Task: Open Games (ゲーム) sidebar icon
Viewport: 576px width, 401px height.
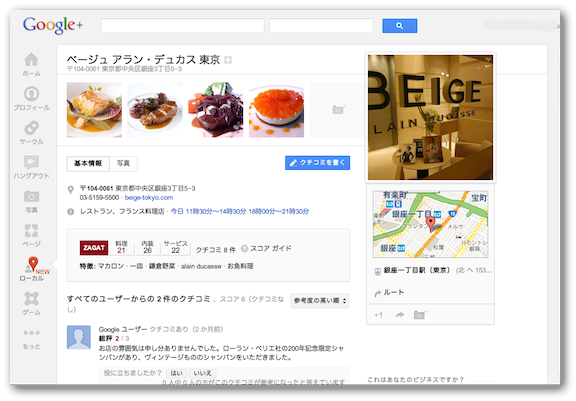Action: (x=32, y=299)
